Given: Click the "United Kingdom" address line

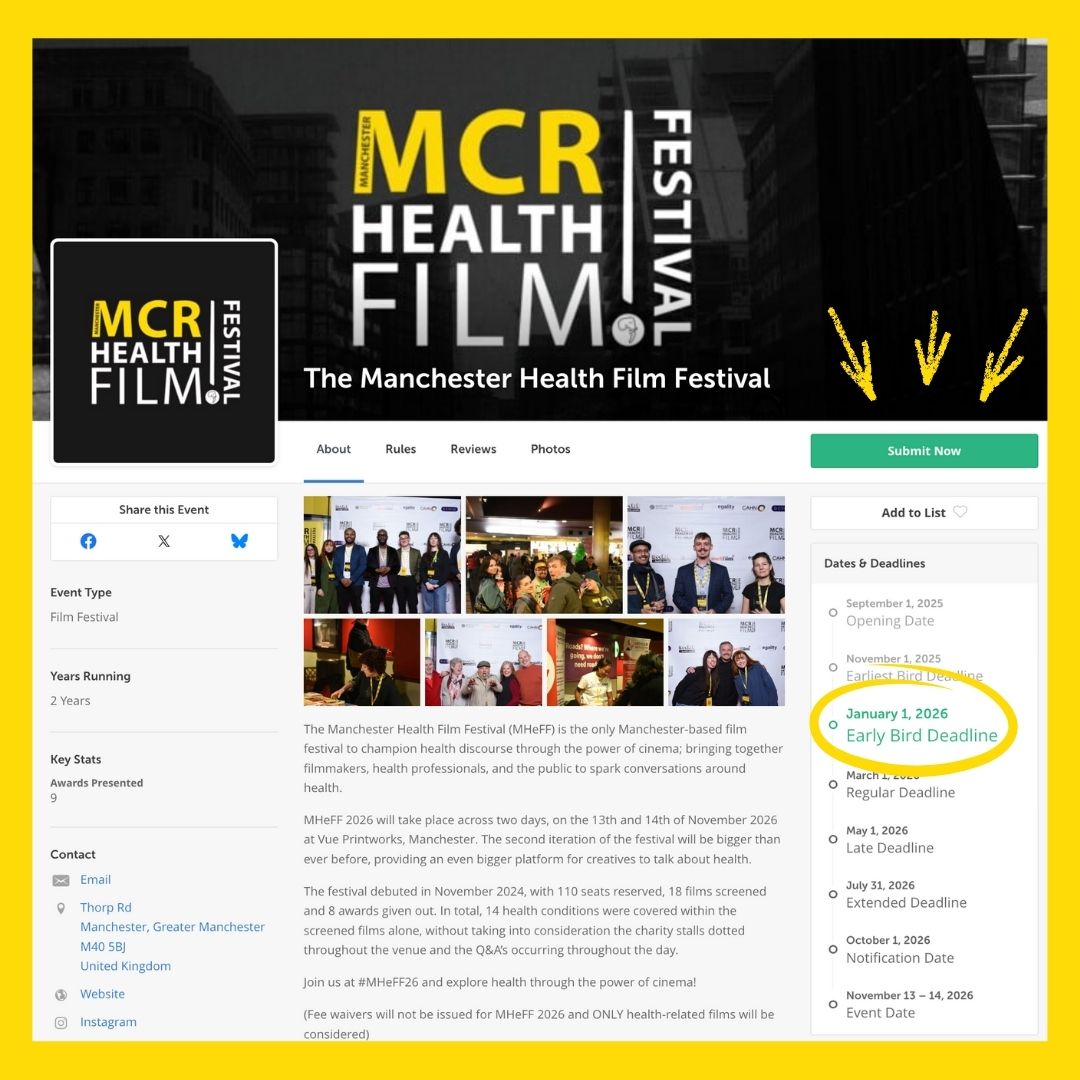Looking at the screenshot, I should (x=125, y=966).
